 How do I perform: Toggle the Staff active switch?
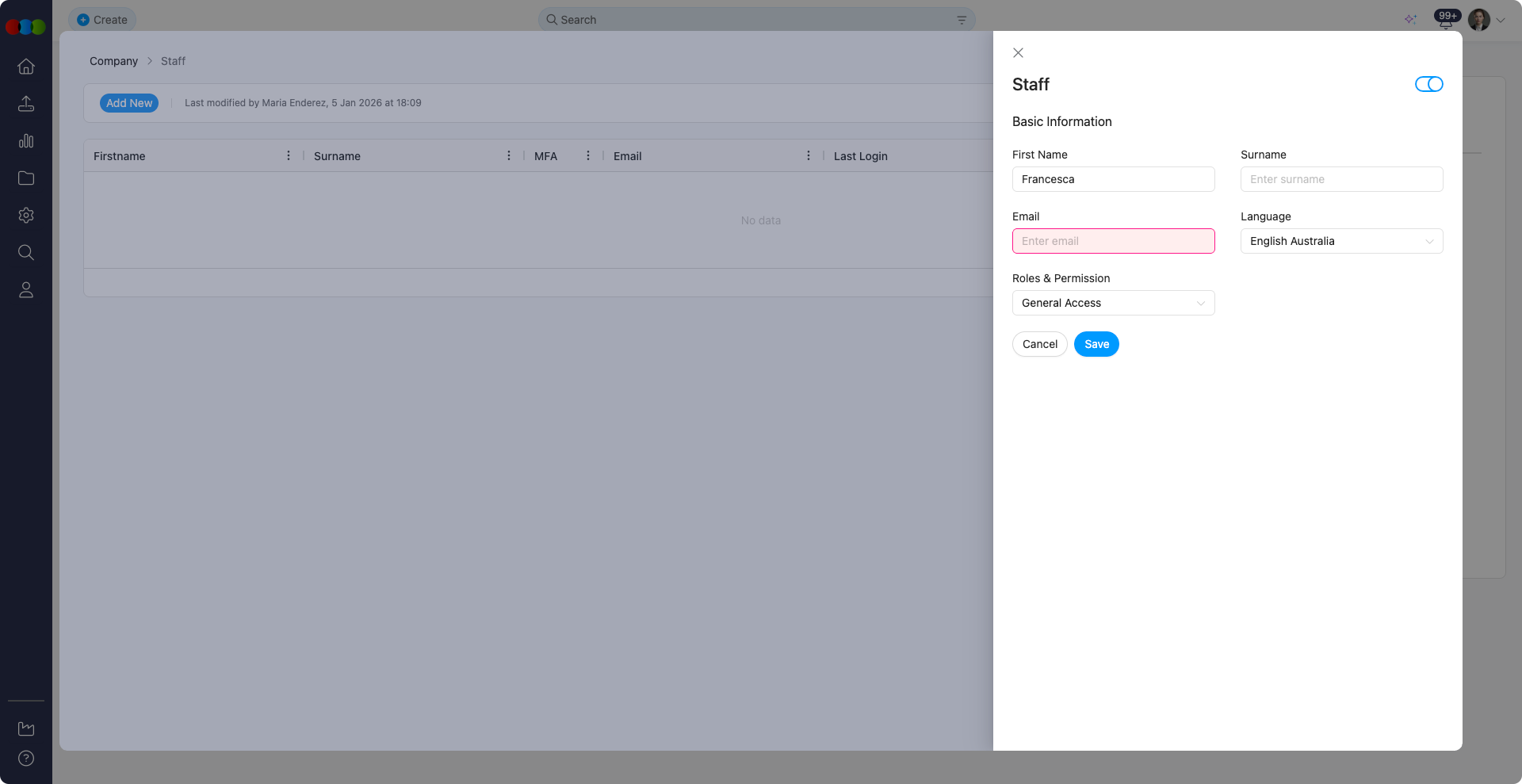1428,84
